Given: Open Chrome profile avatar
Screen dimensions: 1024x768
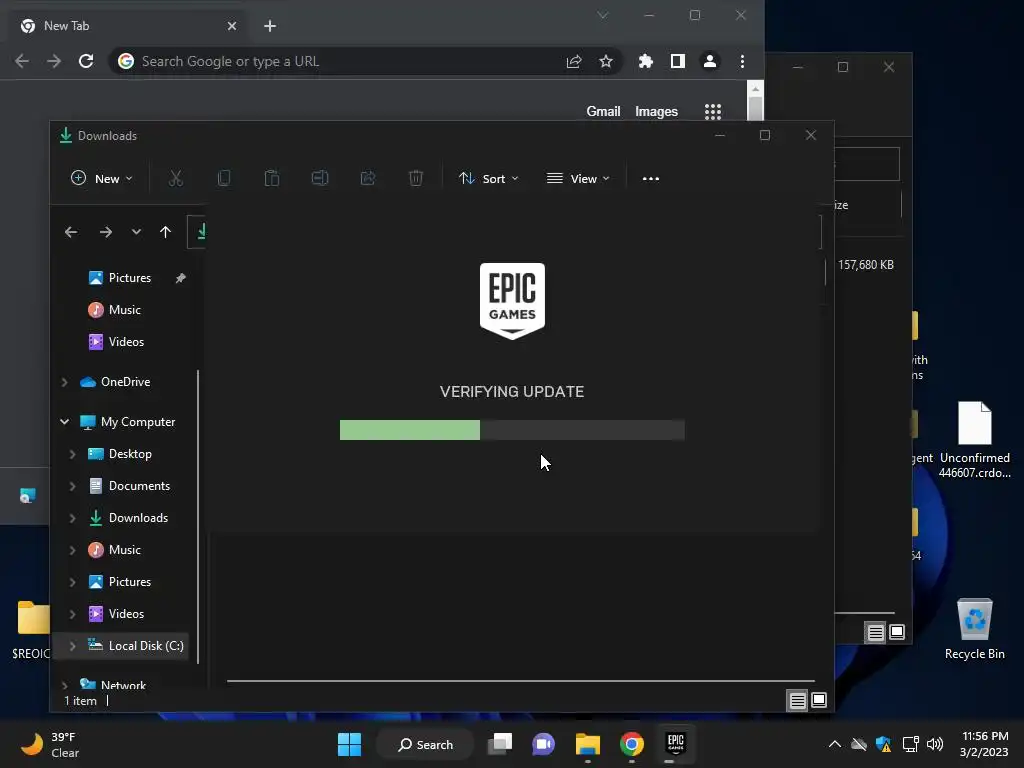Looking at the screenshot, I should pos(710,61).
